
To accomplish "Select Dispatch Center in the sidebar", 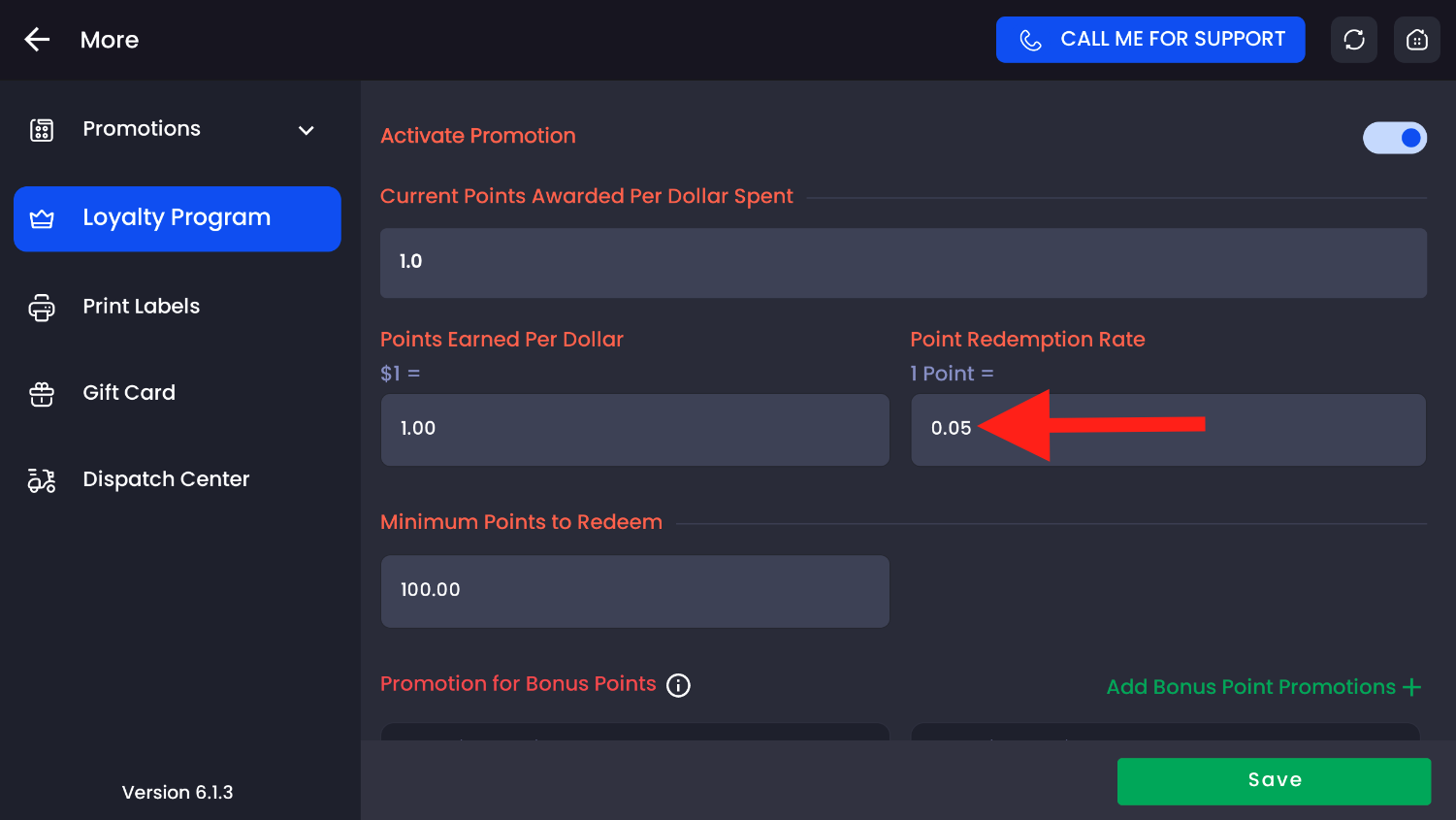I will click(x=166, y=479).
